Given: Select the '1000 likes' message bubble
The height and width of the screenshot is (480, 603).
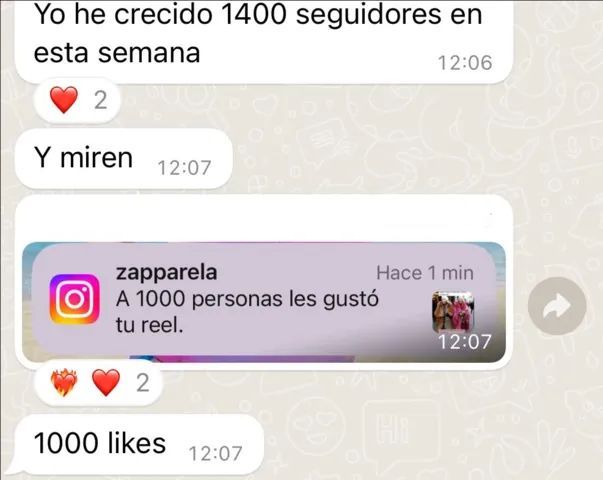Looking at the screenshot, I should click(139, 444).
